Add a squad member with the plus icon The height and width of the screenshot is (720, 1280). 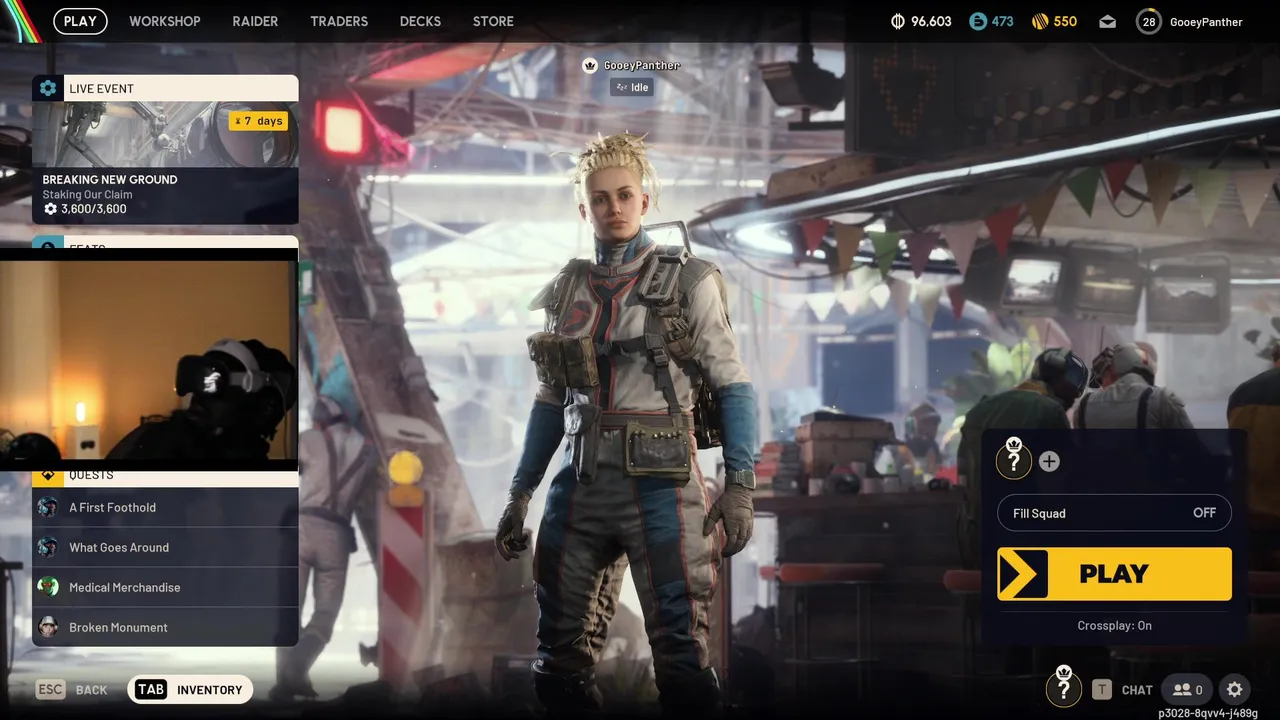[1049, 461]
